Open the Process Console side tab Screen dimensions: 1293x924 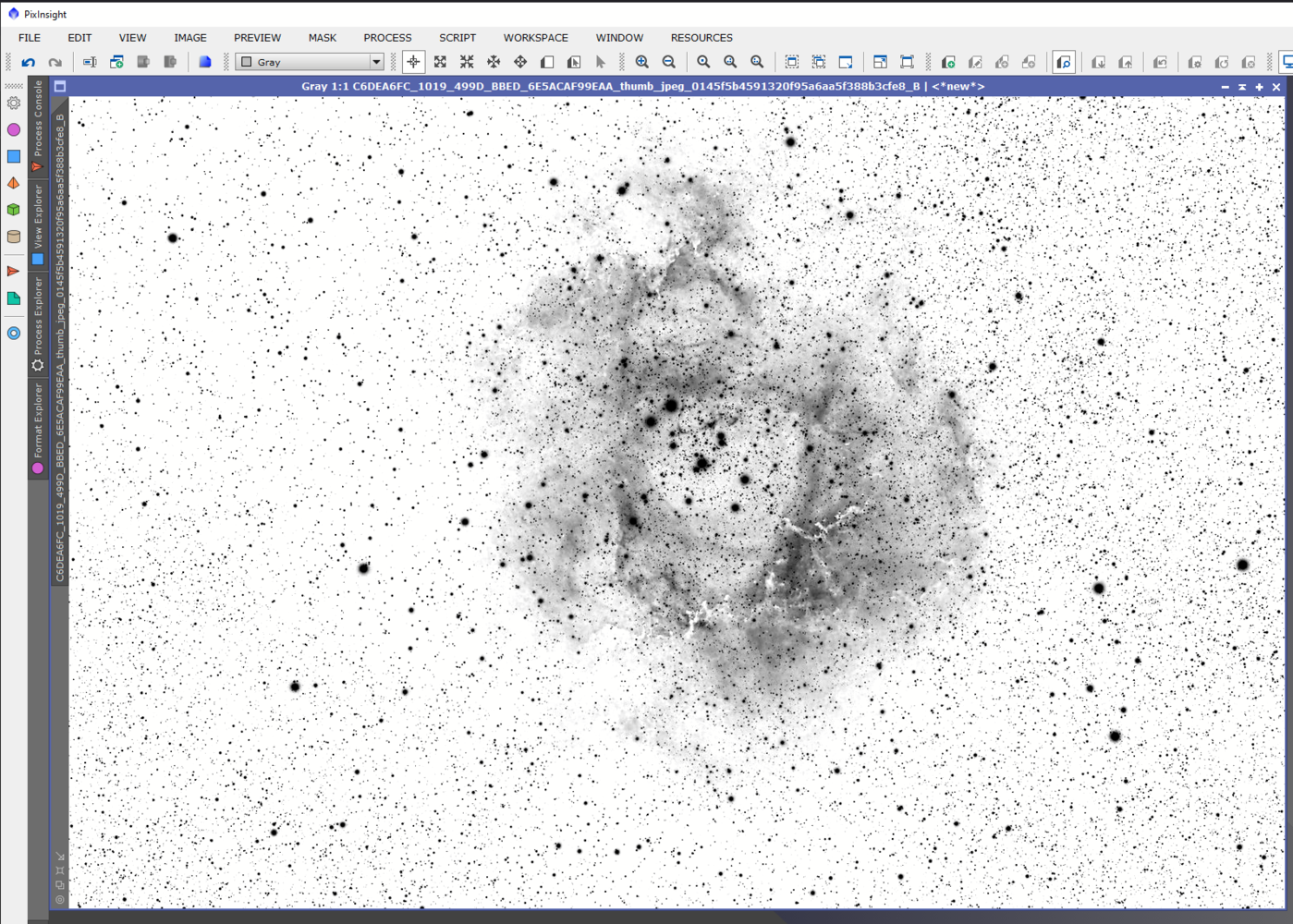(38, 127)
